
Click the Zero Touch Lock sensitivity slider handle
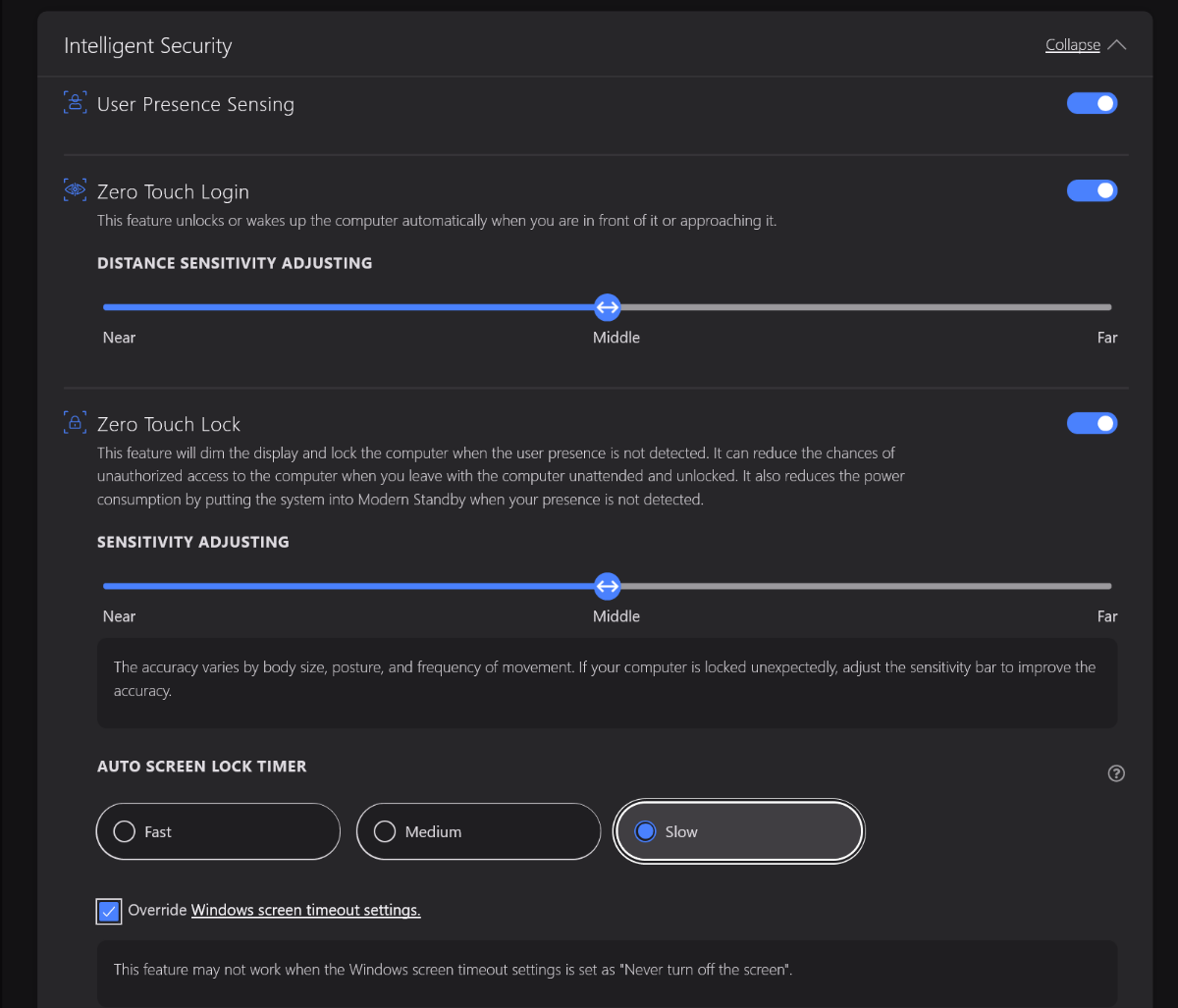(608, 586)
